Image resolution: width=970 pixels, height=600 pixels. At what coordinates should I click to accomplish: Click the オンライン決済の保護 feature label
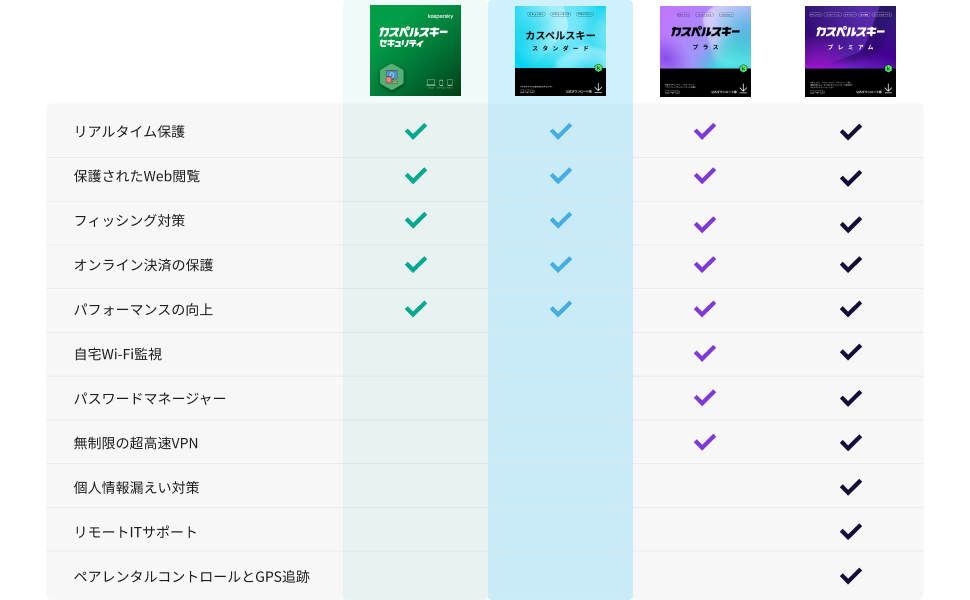tap(143, 265)
